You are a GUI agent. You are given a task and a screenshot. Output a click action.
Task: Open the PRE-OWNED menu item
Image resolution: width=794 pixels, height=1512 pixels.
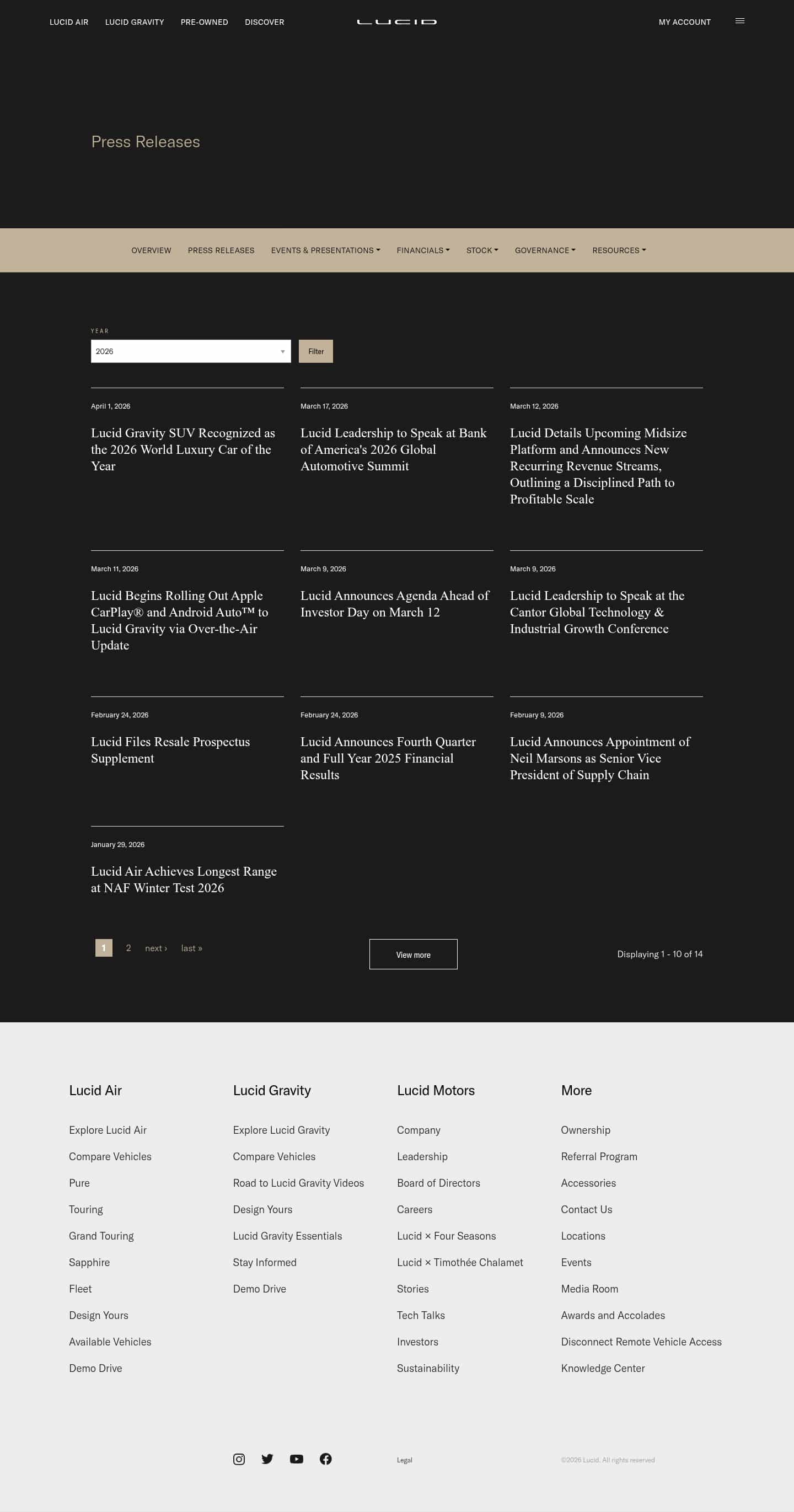[x=204, y=22]
